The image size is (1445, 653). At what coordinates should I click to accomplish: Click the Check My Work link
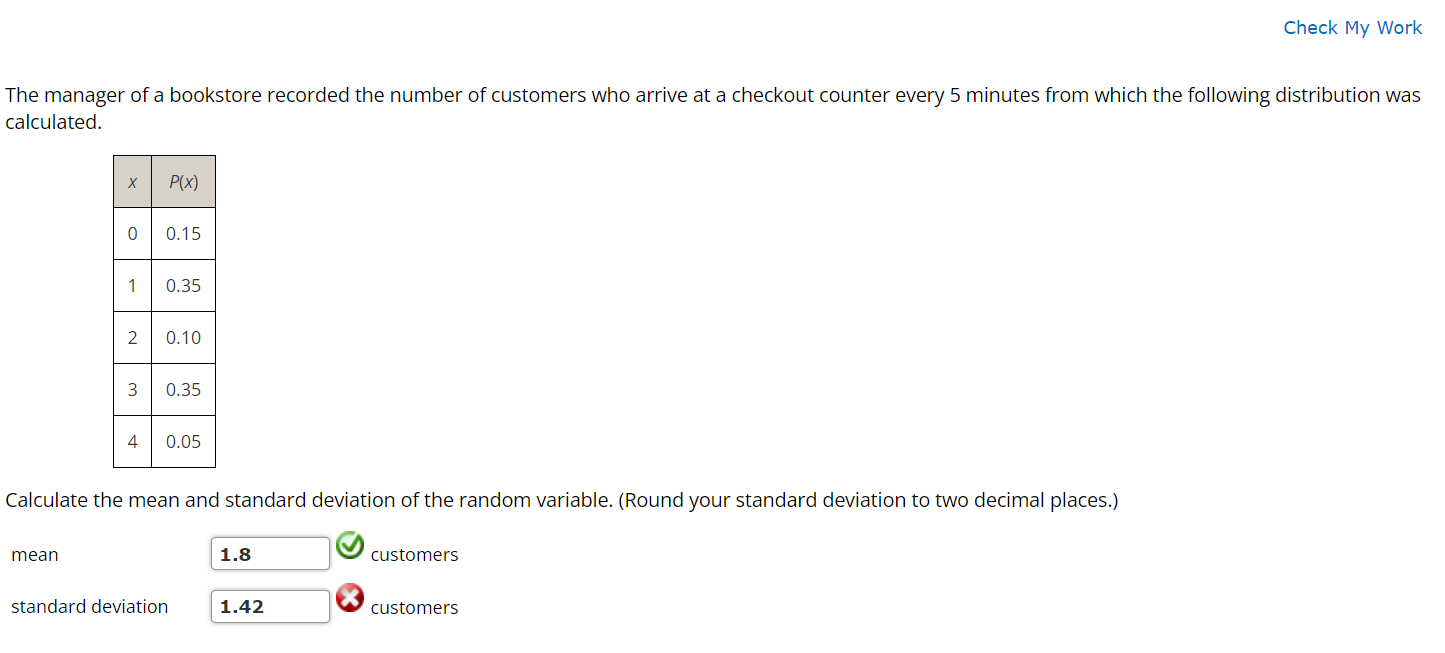tap(1352, 28)
